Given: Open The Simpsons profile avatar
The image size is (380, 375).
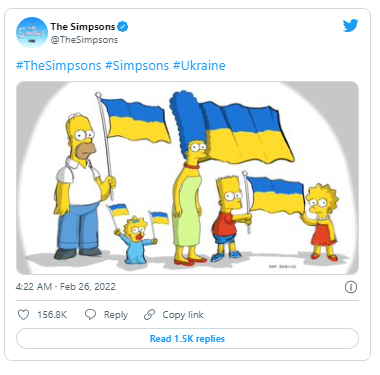Looking at the screenshot, I should click(x=32, y=33).
